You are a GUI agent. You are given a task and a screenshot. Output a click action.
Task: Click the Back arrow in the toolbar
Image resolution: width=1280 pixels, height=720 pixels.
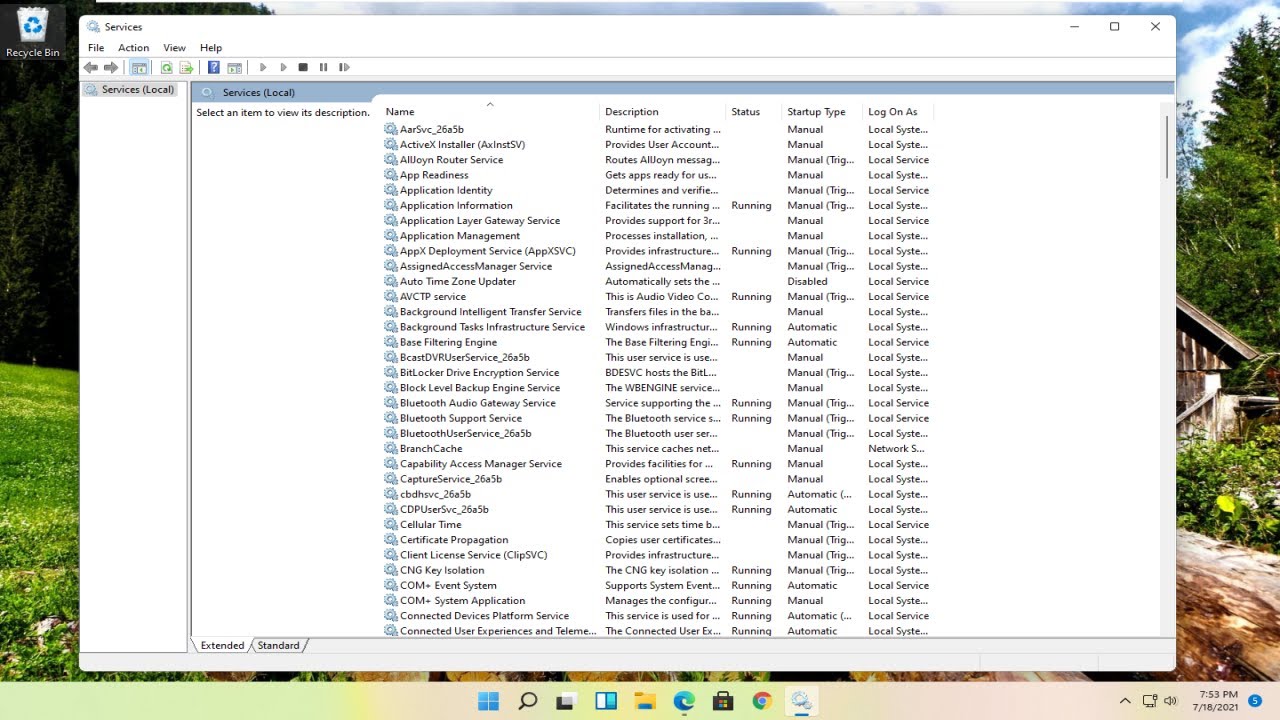(x=91, y=67)
